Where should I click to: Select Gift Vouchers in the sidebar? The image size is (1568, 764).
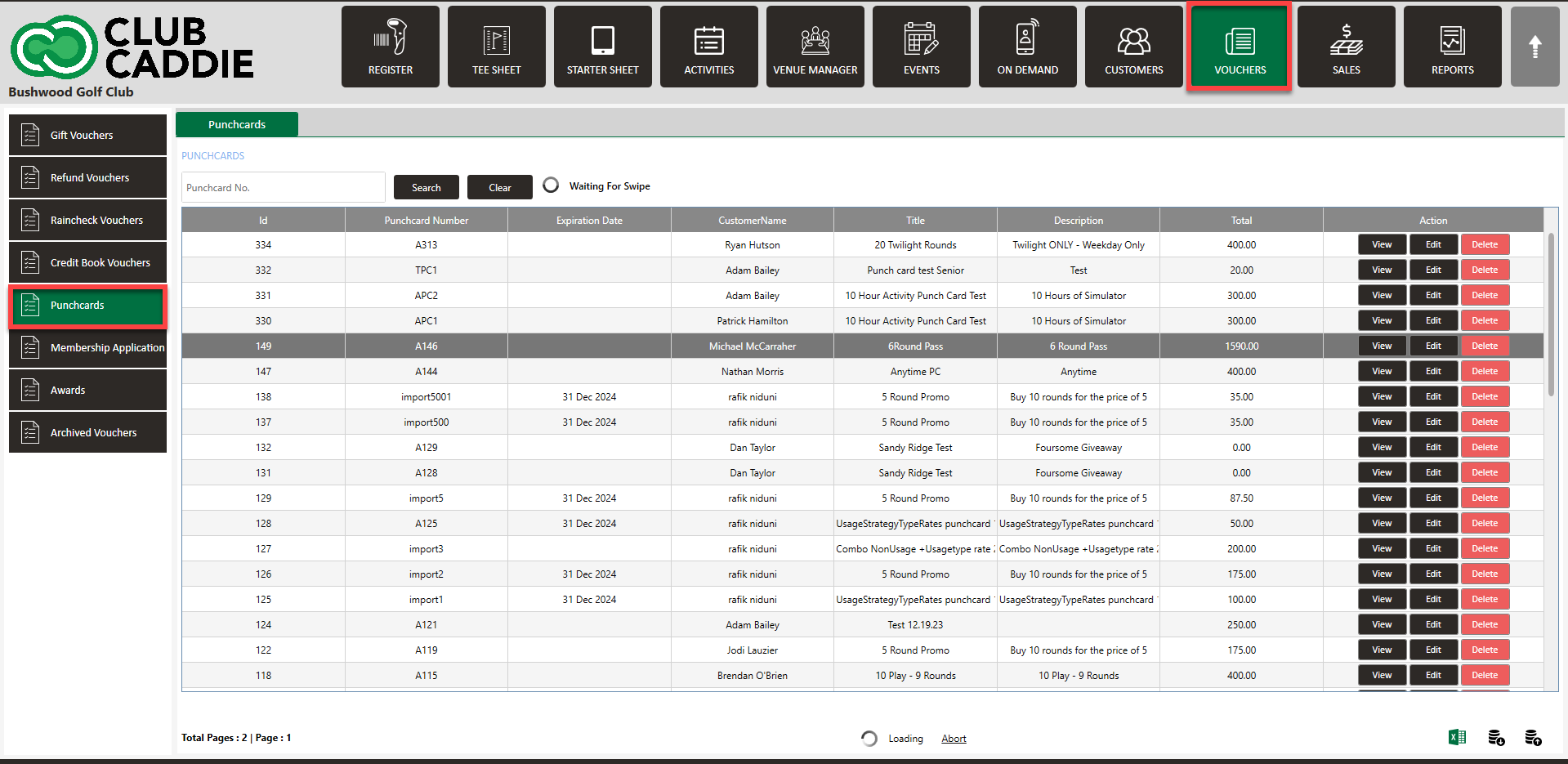(87, 135)
